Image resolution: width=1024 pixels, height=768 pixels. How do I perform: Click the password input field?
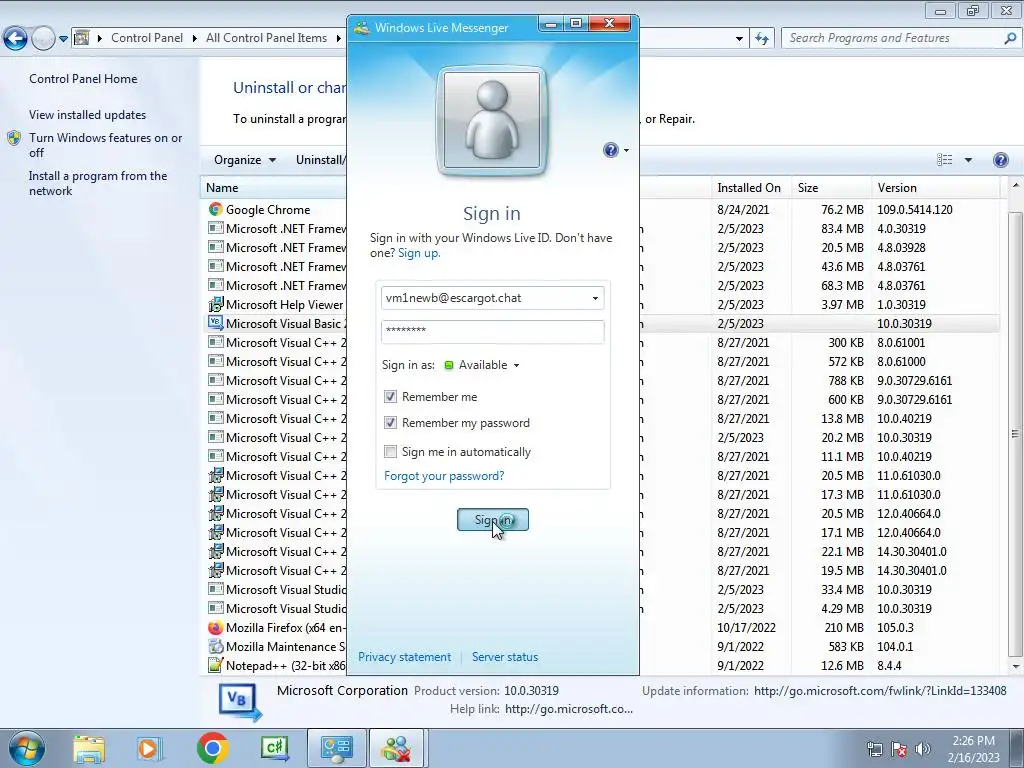(x=492, y=331)
